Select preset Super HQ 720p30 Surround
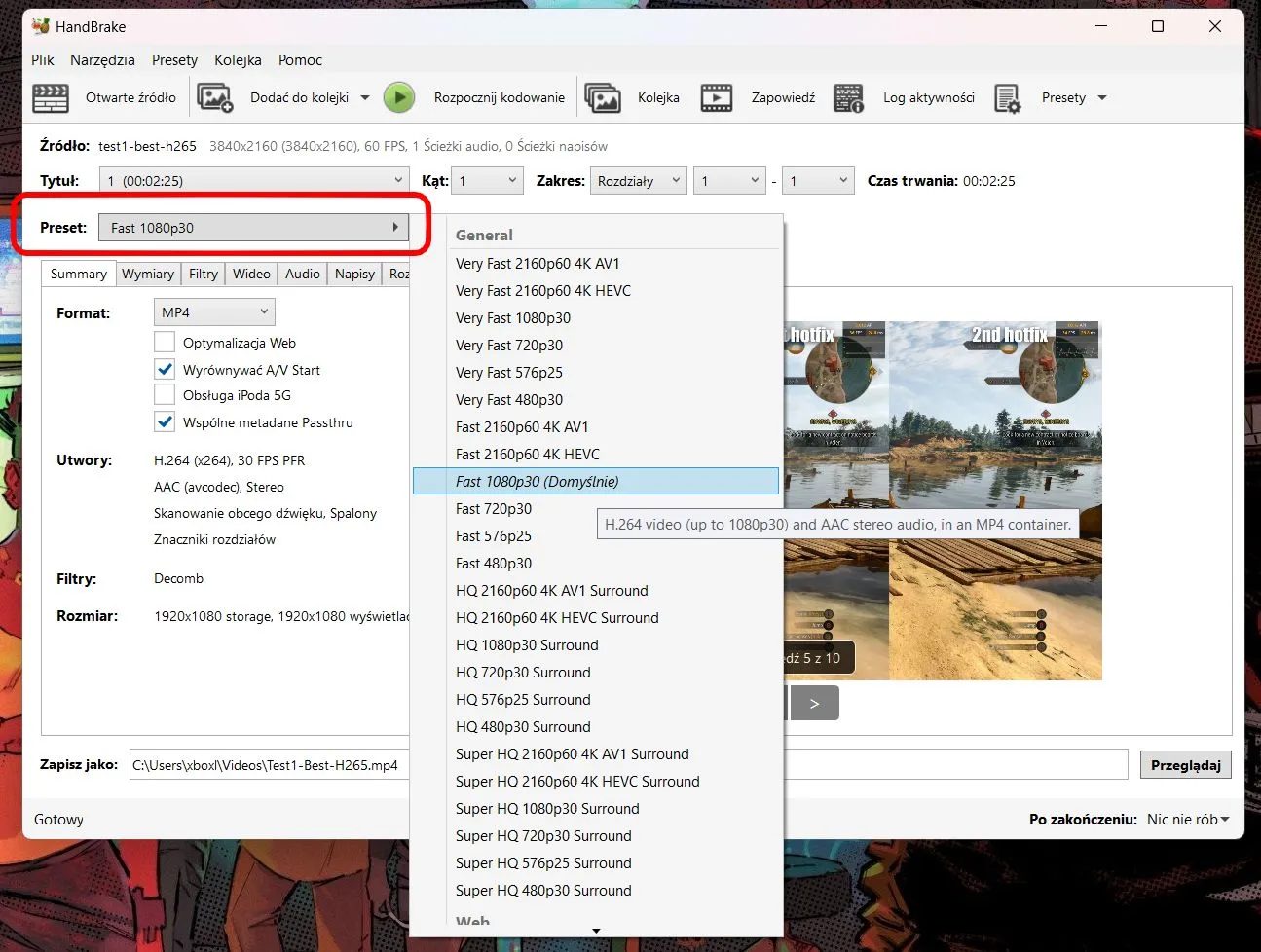The width and height of the screenshot is (1261, 952). [596, 836]
